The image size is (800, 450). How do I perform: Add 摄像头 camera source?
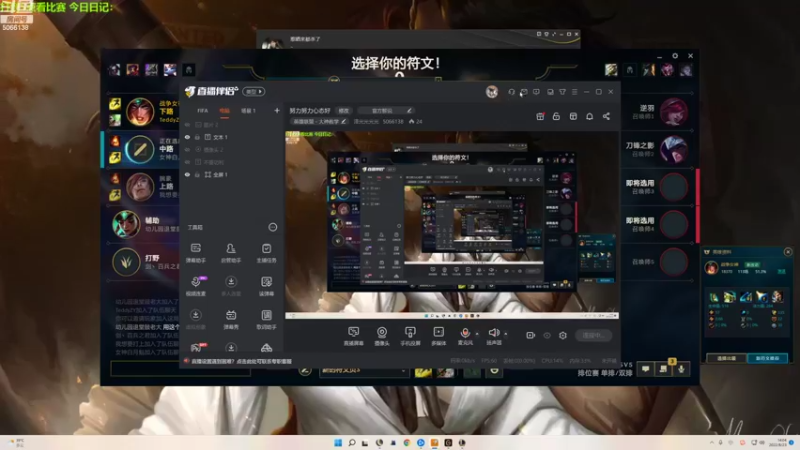tap(382, 336)
